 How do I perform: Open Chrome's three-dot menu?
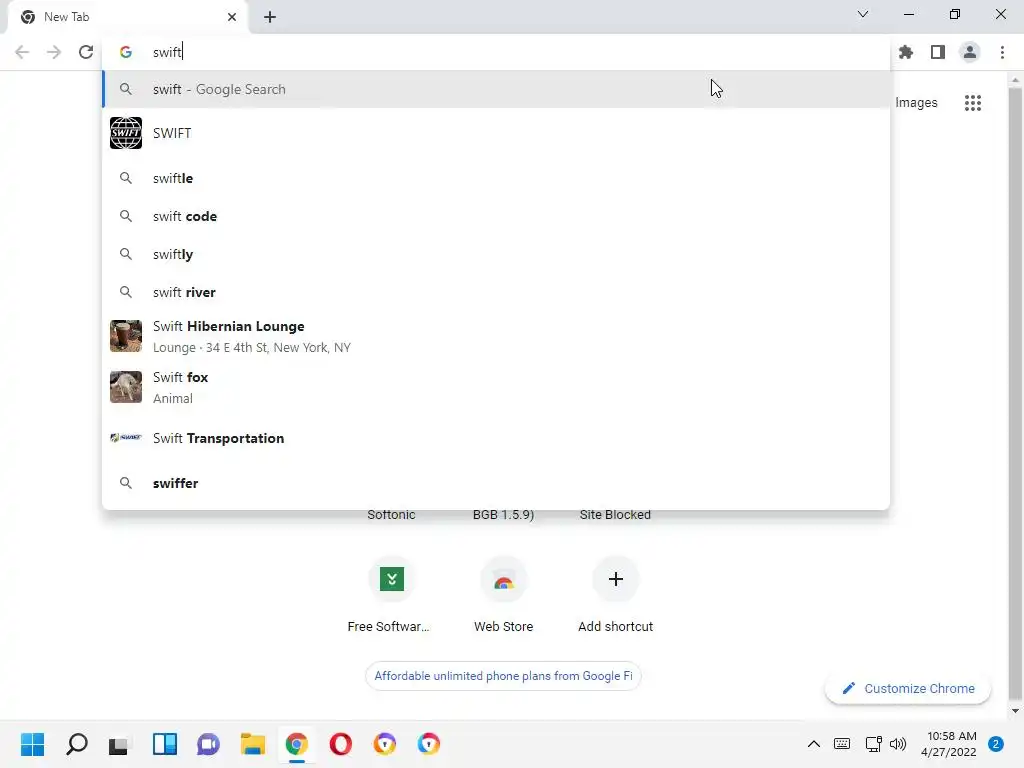coord(1002,52)
